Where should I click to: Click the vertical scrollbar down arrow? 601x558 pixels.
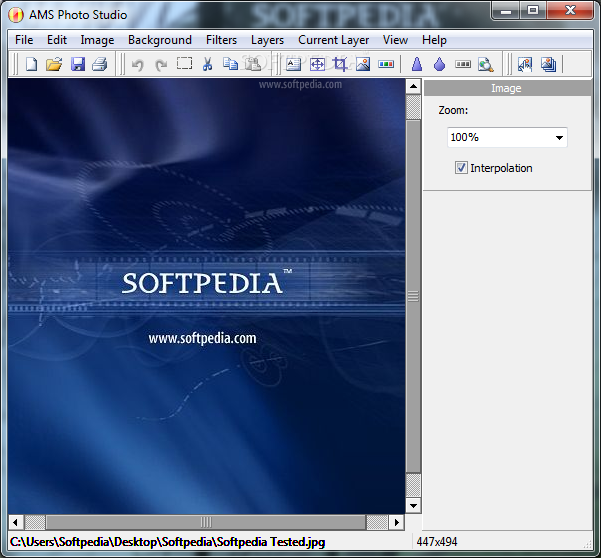click(413, 505)
